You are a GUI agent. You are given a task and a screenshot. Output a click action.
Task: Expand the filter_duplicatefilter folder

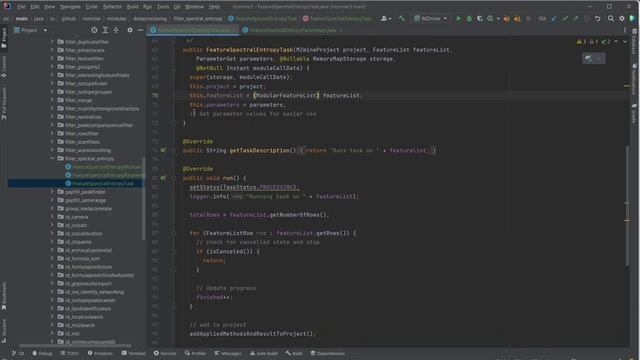tap(52, 42)
